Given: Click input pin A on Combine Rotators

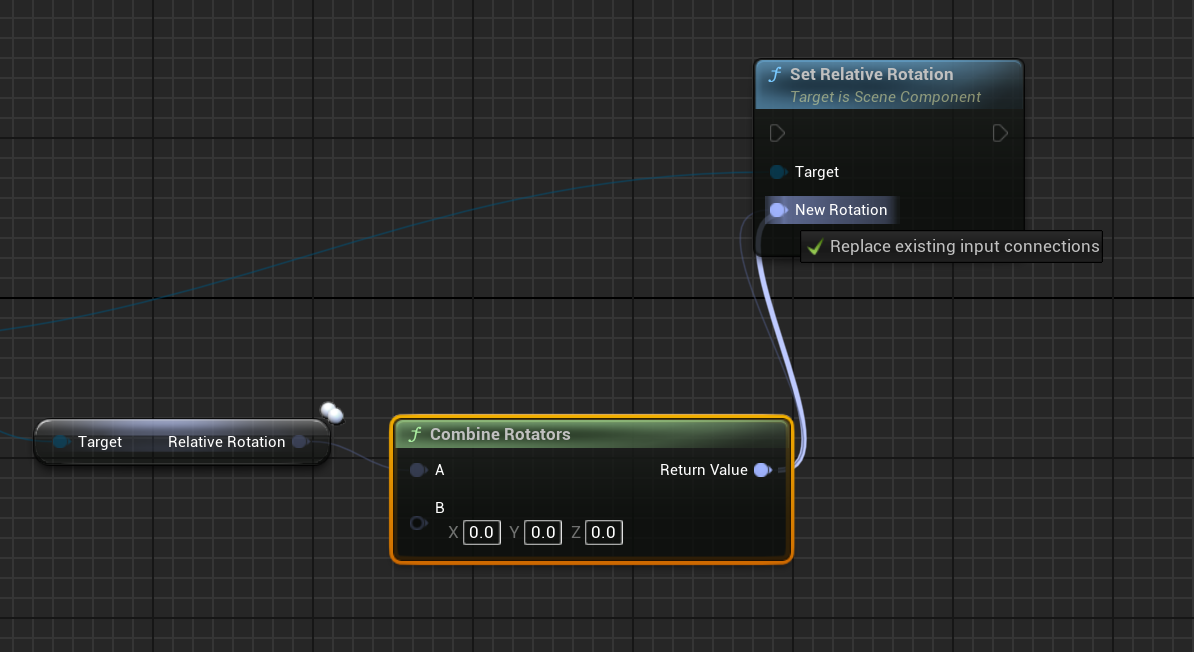Looking at the screenshot, I should pos(418,470).
